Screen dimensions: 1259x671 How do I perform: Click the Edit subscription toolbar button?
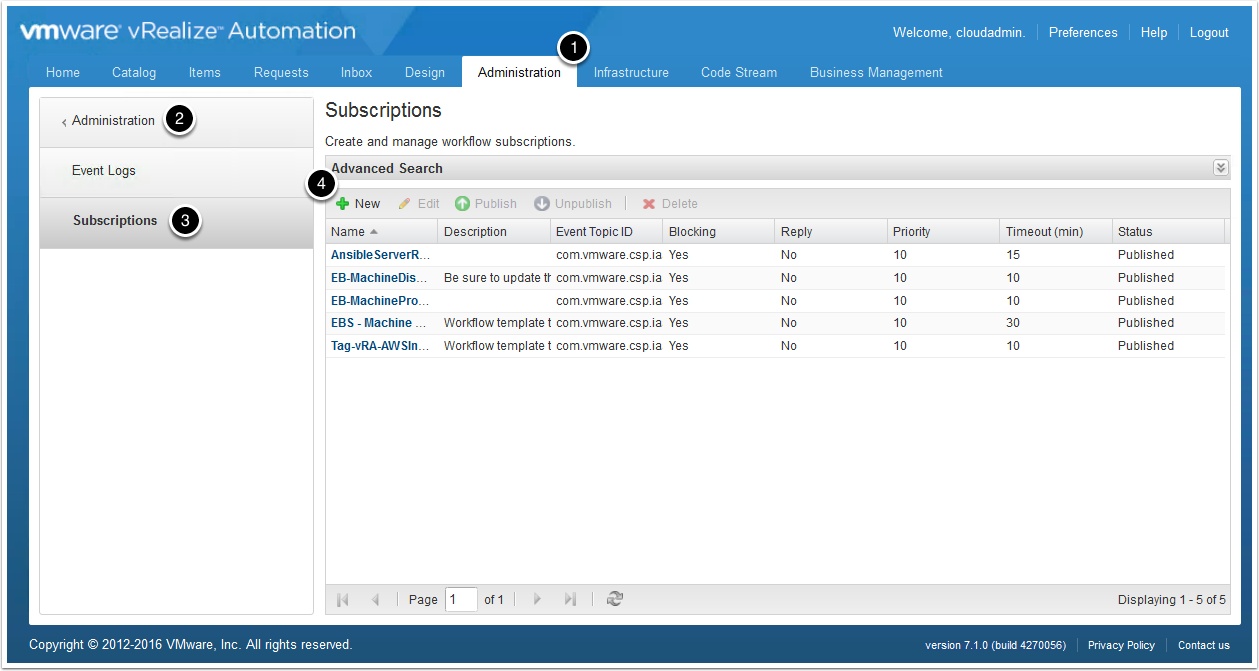tap(419, 204)
